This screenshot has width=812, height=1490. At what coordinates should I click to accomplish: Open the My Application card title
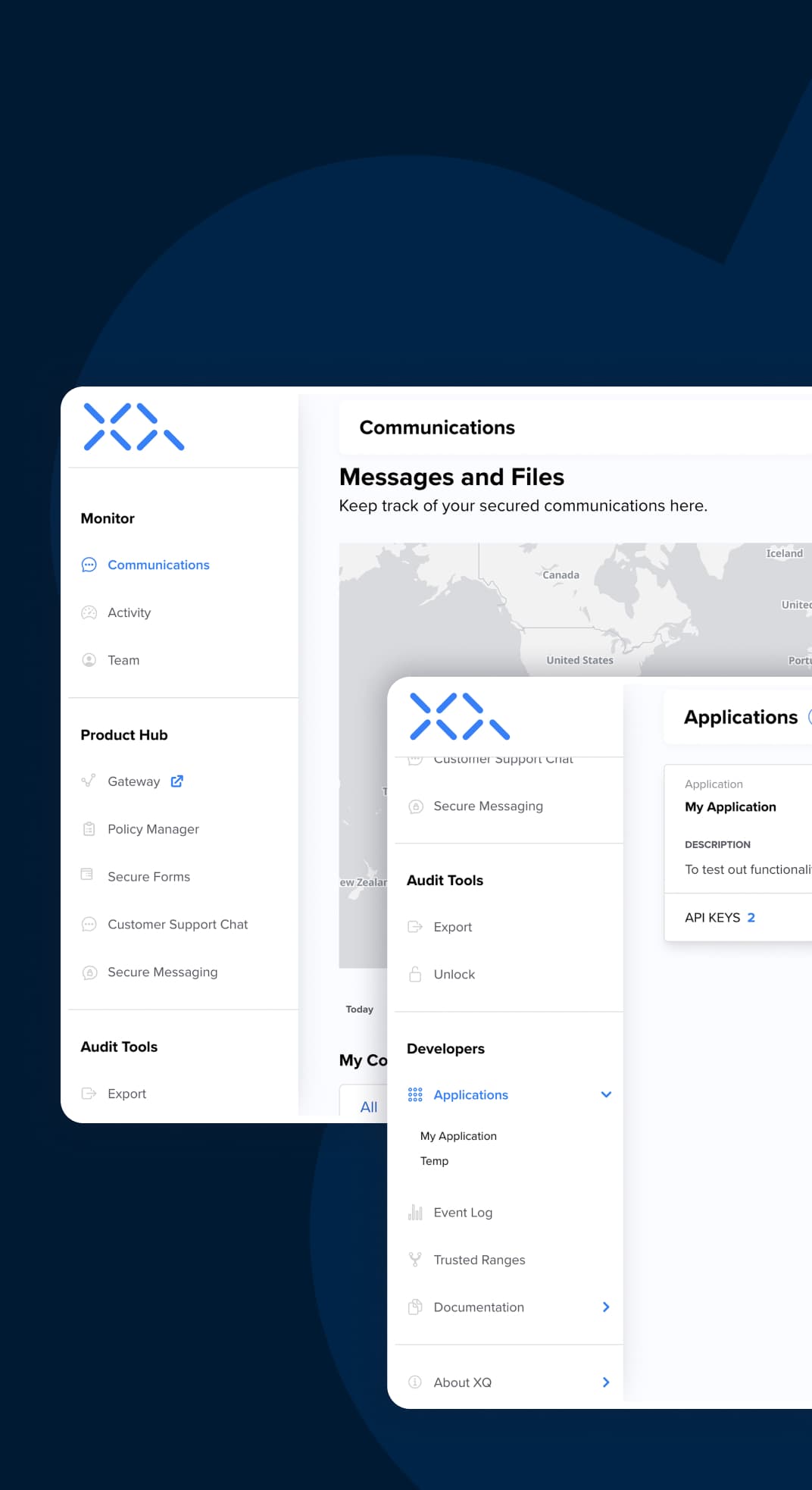point(730,807)
